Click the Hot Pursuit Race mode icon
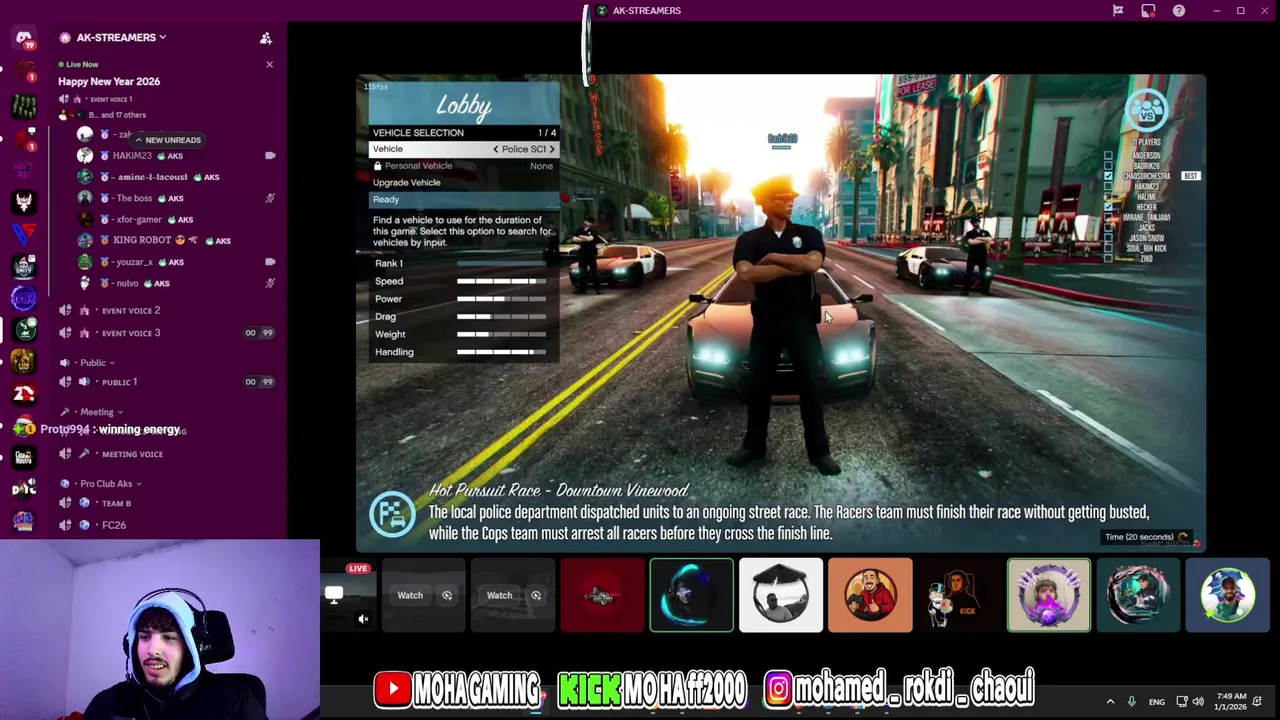This screenshot has height=720, width=1280. (x=393, y=514)
